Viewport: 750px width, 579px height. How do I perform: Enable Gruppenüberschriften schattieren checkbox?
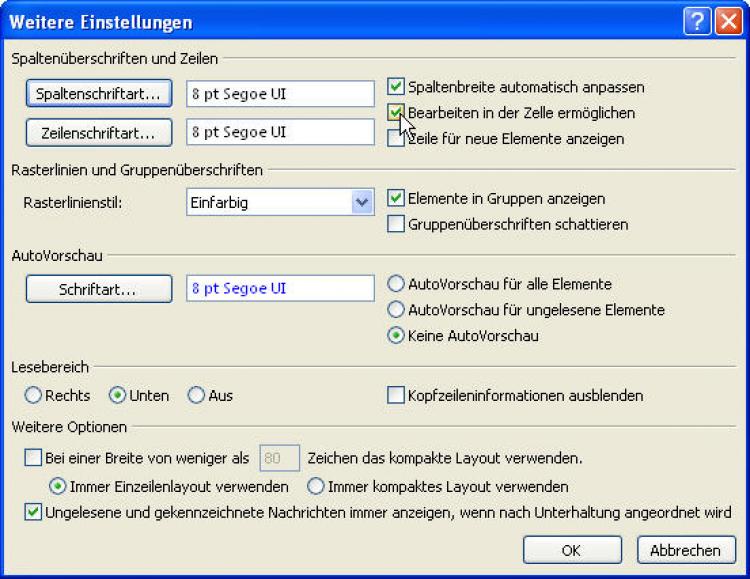pos(396,225)
